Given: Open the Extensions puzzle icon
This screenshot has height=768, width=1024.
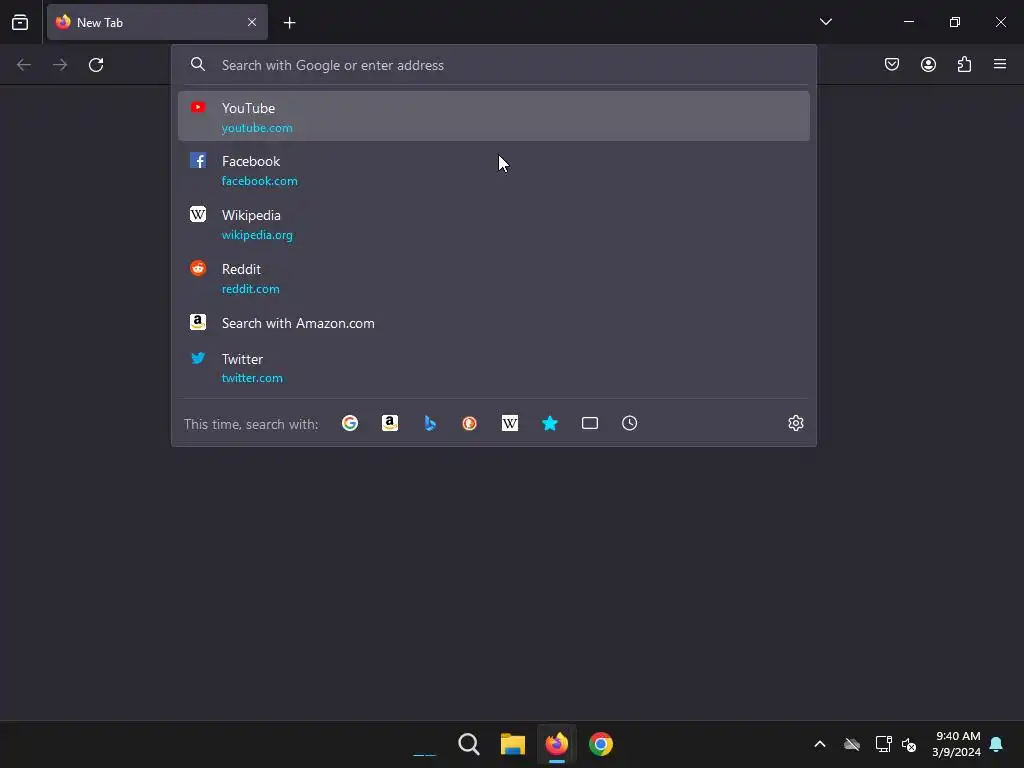Looking at the screenshot, I should pos(964,64).
